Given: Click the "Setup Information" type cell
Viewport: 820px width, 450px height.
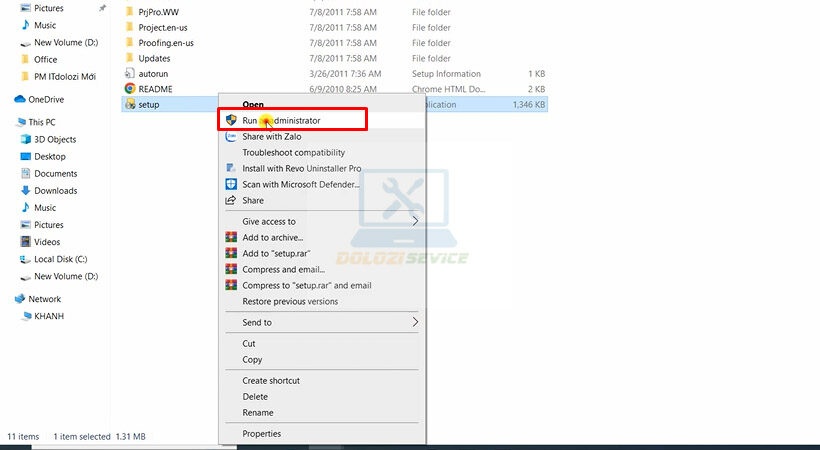Looking at the screenshot, I should [x=446, y=74].
